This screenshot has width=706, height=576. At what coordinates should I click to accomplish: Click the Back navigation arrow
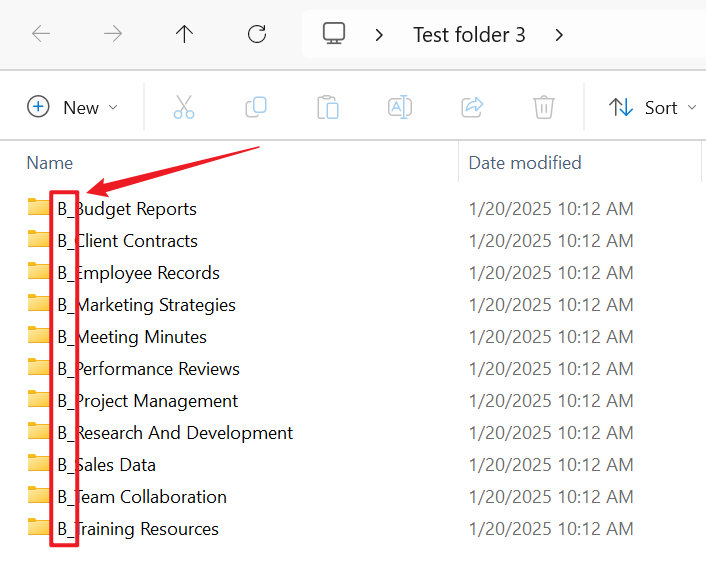coord(41,34)
